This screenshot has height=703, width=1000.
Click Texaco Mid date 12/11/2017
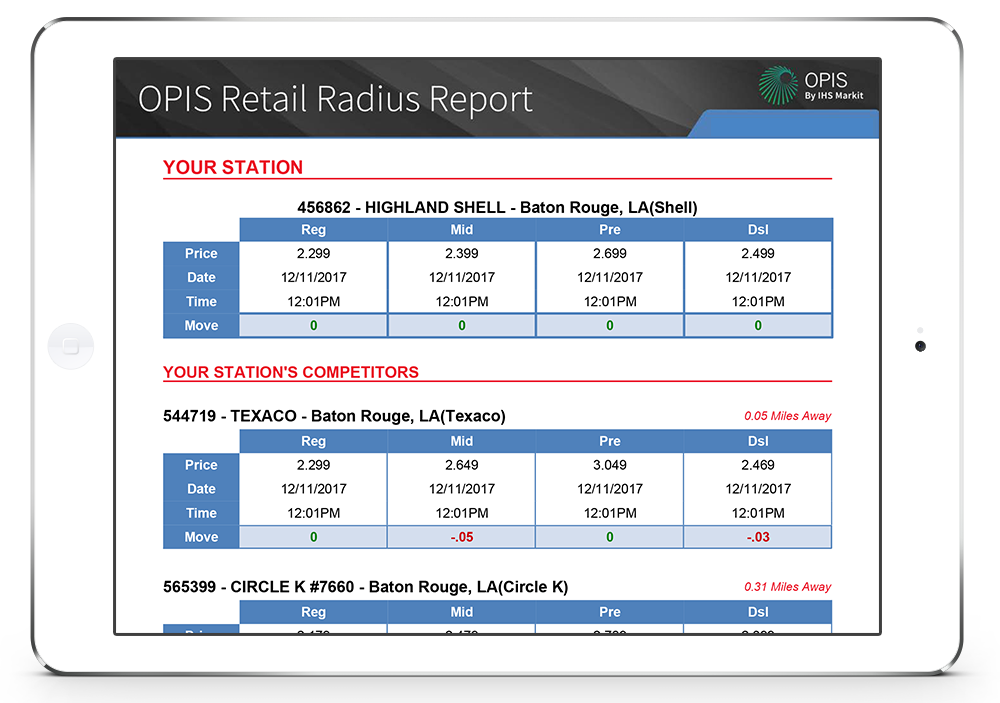coord(462,489)
